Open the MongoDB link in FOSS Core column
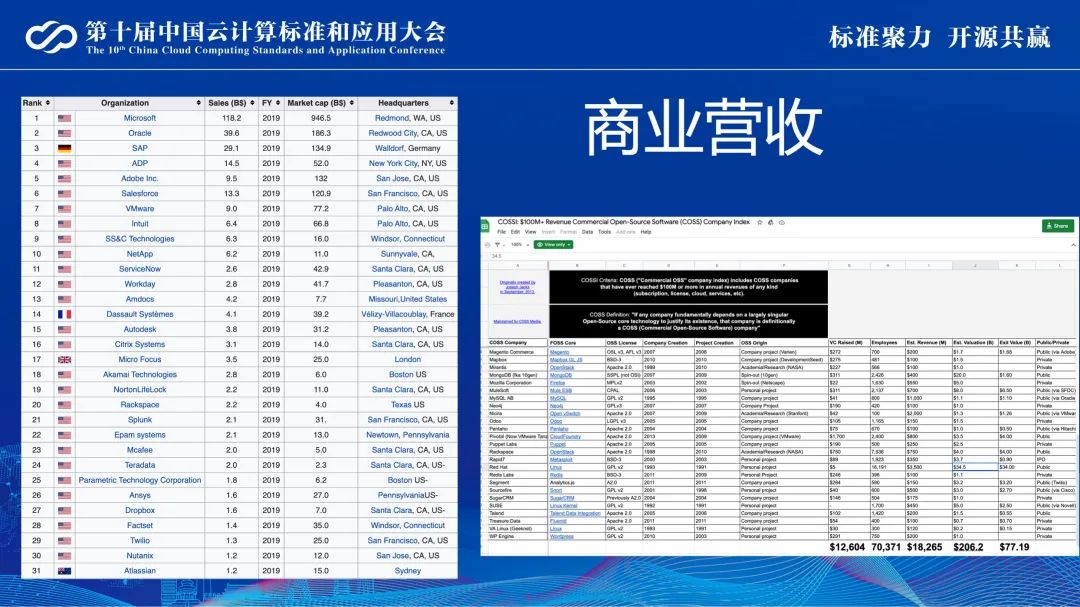 tap(561, 375)
